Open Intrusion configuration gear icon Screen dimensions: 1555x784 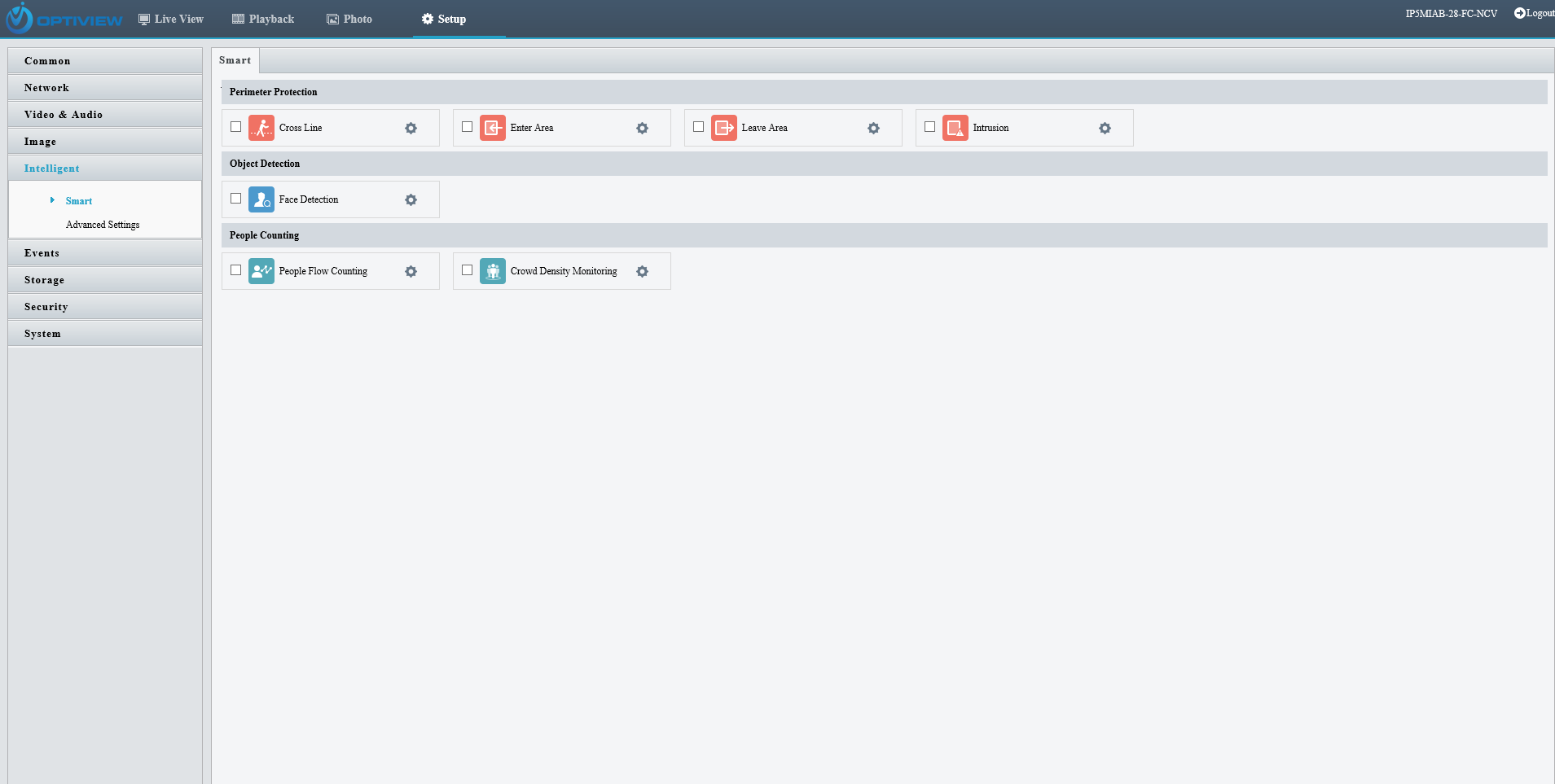[1105, 129]
